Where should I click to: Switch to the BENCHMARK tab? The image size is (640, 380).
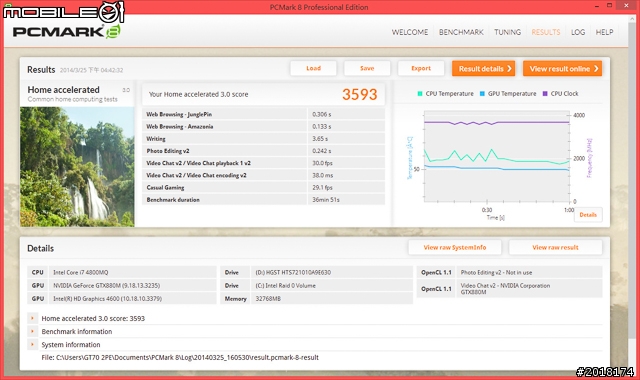(461, 32)
